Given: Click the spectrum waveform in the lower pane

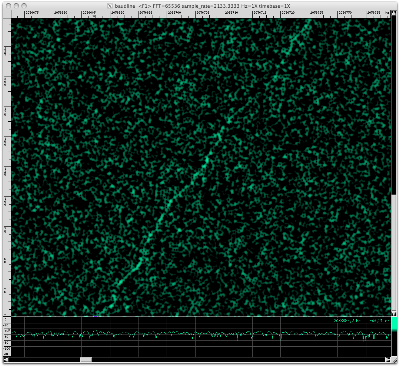Looking at the screenshot, I should tap(201, 334).
